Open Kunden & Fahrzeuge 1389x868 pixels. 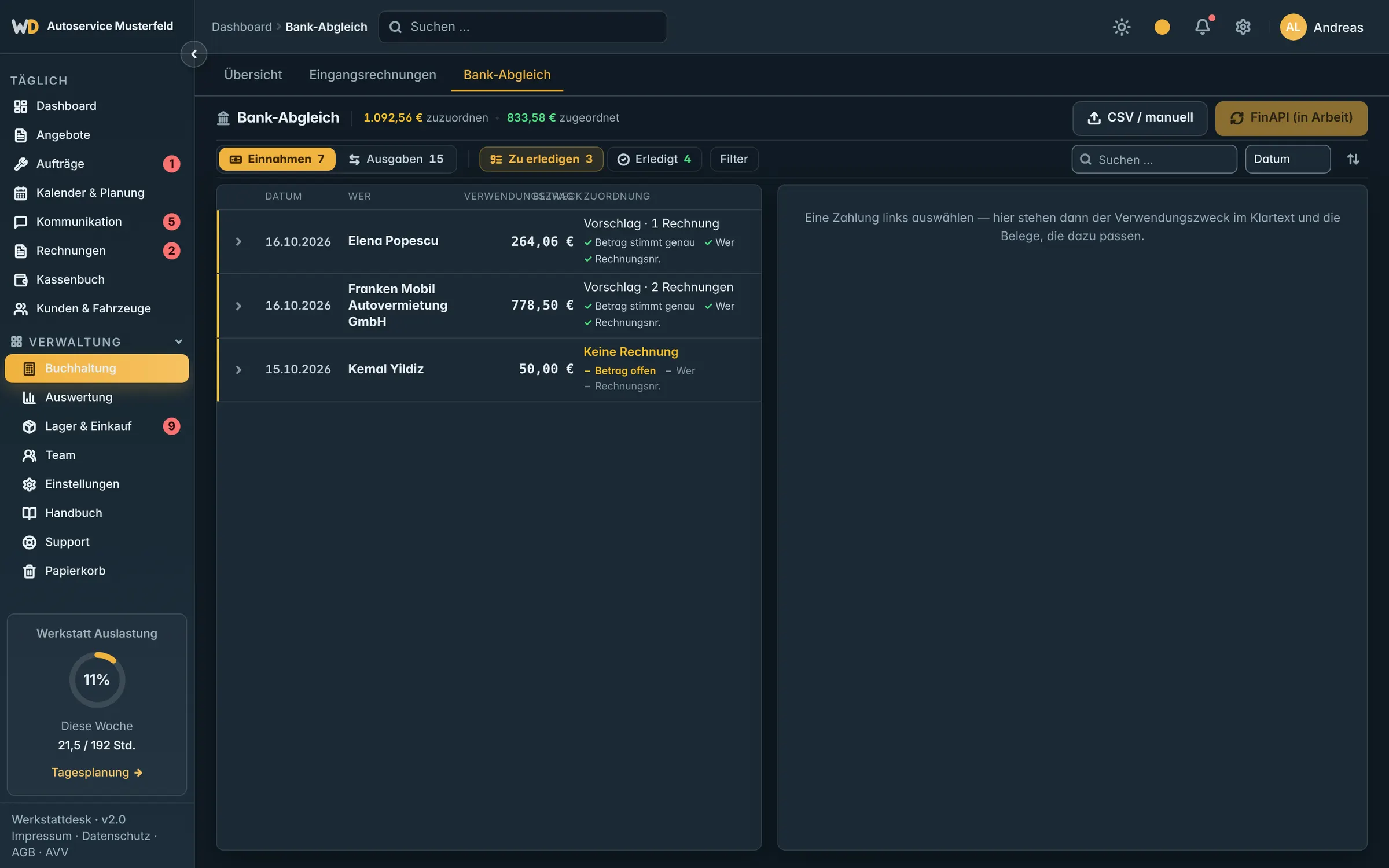point(97,308)
